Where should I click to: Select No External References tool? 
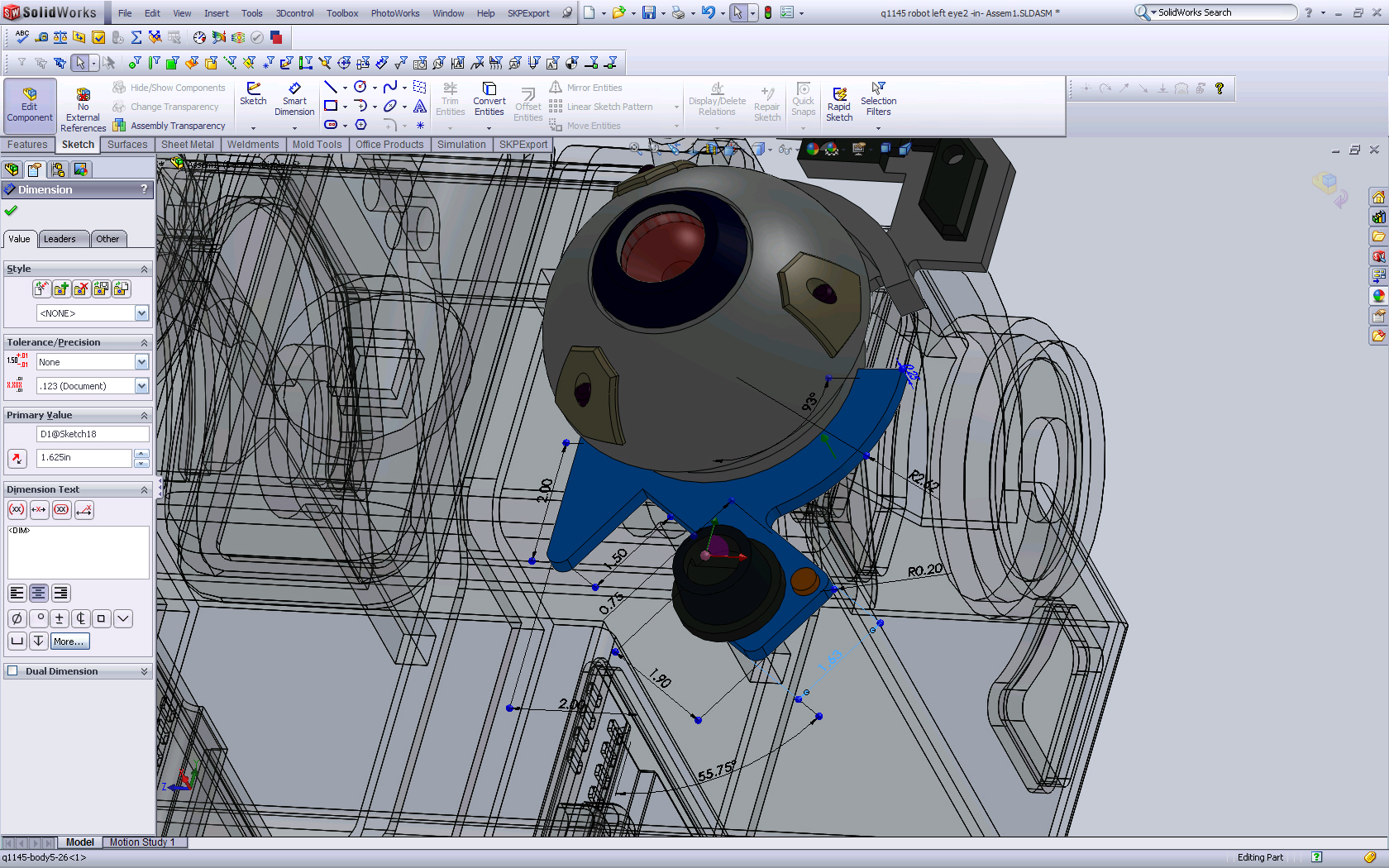[83, 110]
